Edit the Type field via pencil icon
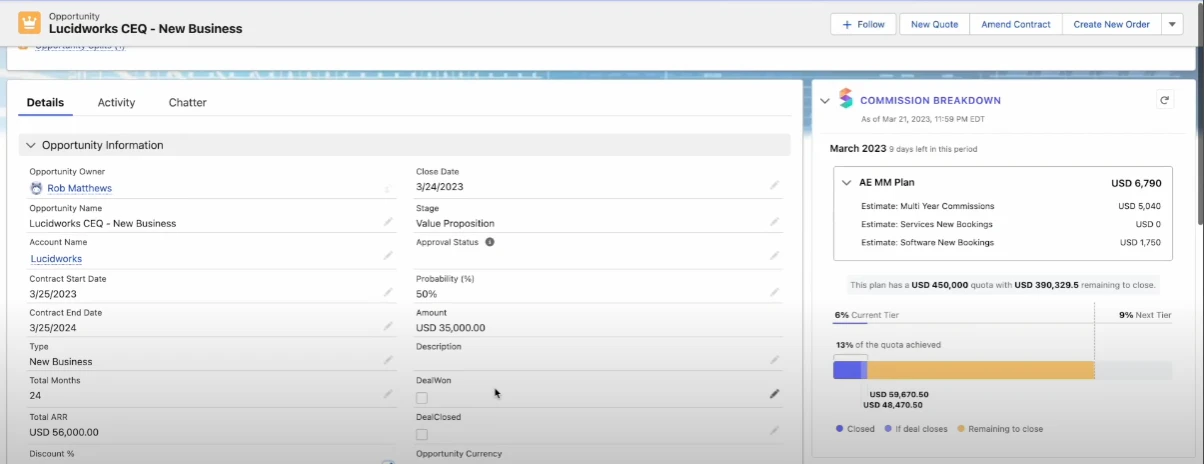1204x464 pixels. pos(388,360)
